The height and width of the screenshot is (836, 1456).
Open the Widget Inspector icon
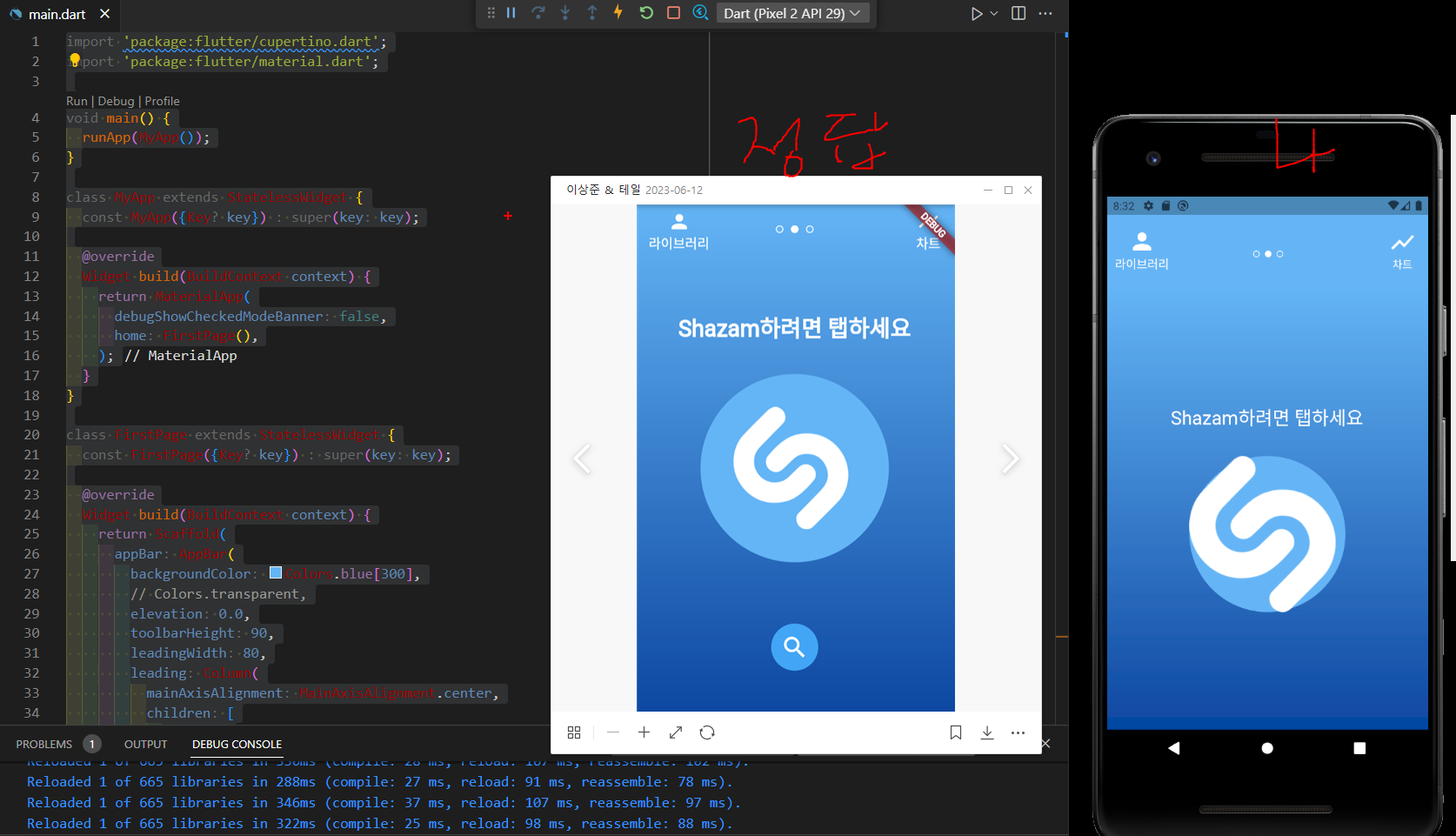[x=700, y=13]
